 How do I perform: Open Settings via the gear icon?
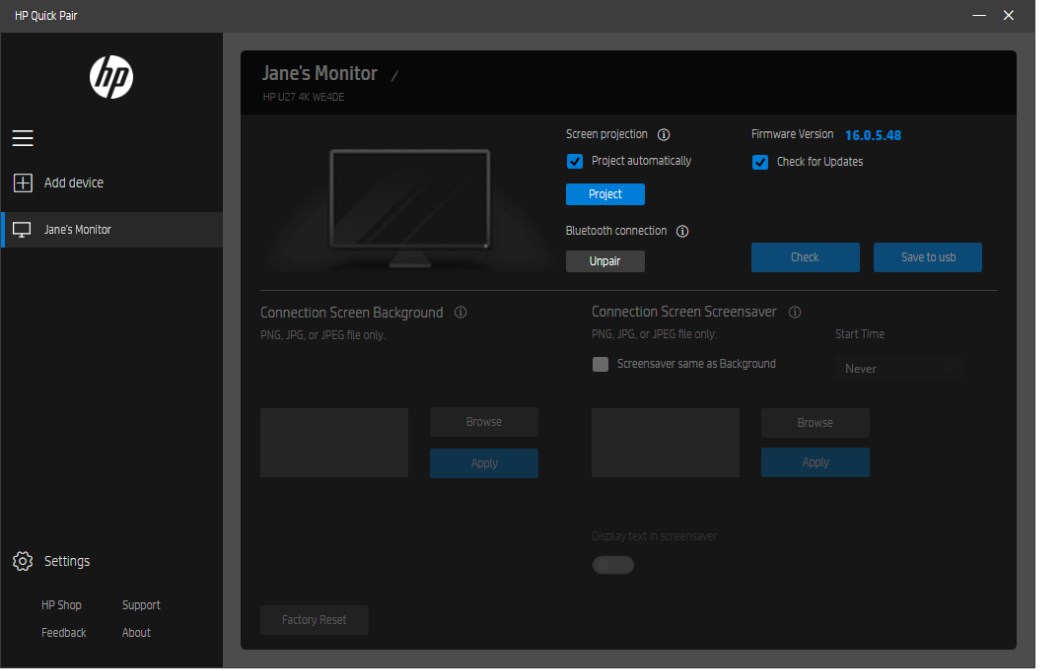tap(23, 562)
